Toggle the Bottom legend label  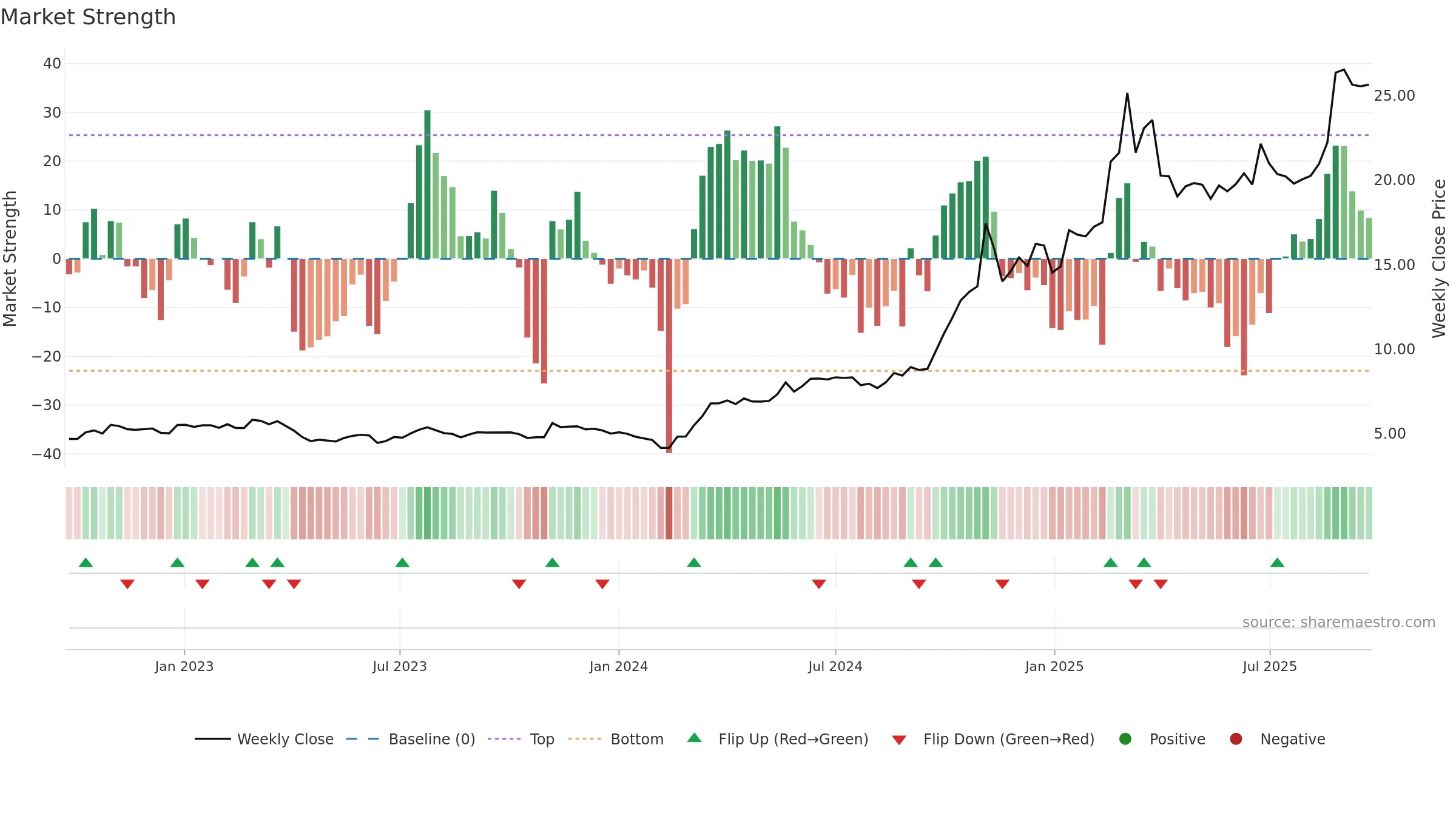[637, 740]
